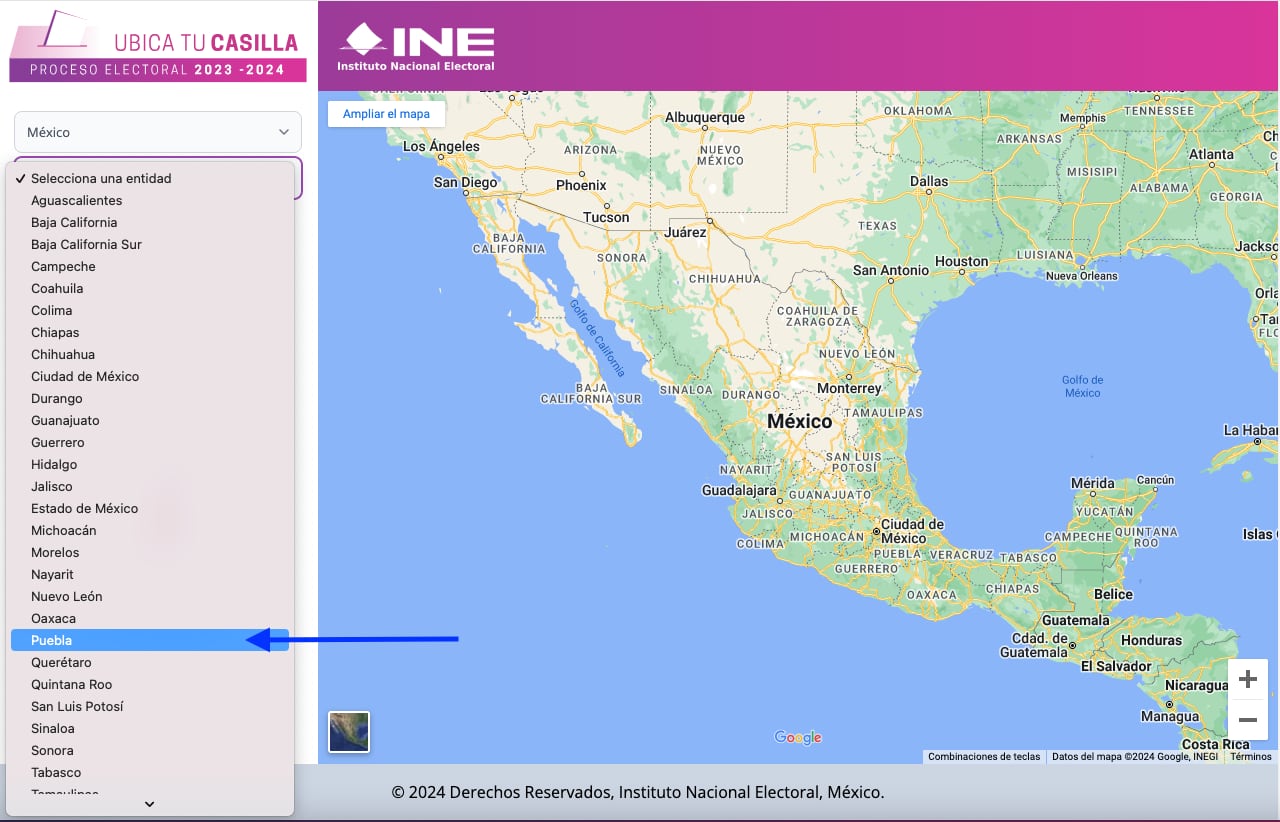Click Combinaciones de teclas button
The height and width of the screenshot is (822, 1280).
click(984, 757)
